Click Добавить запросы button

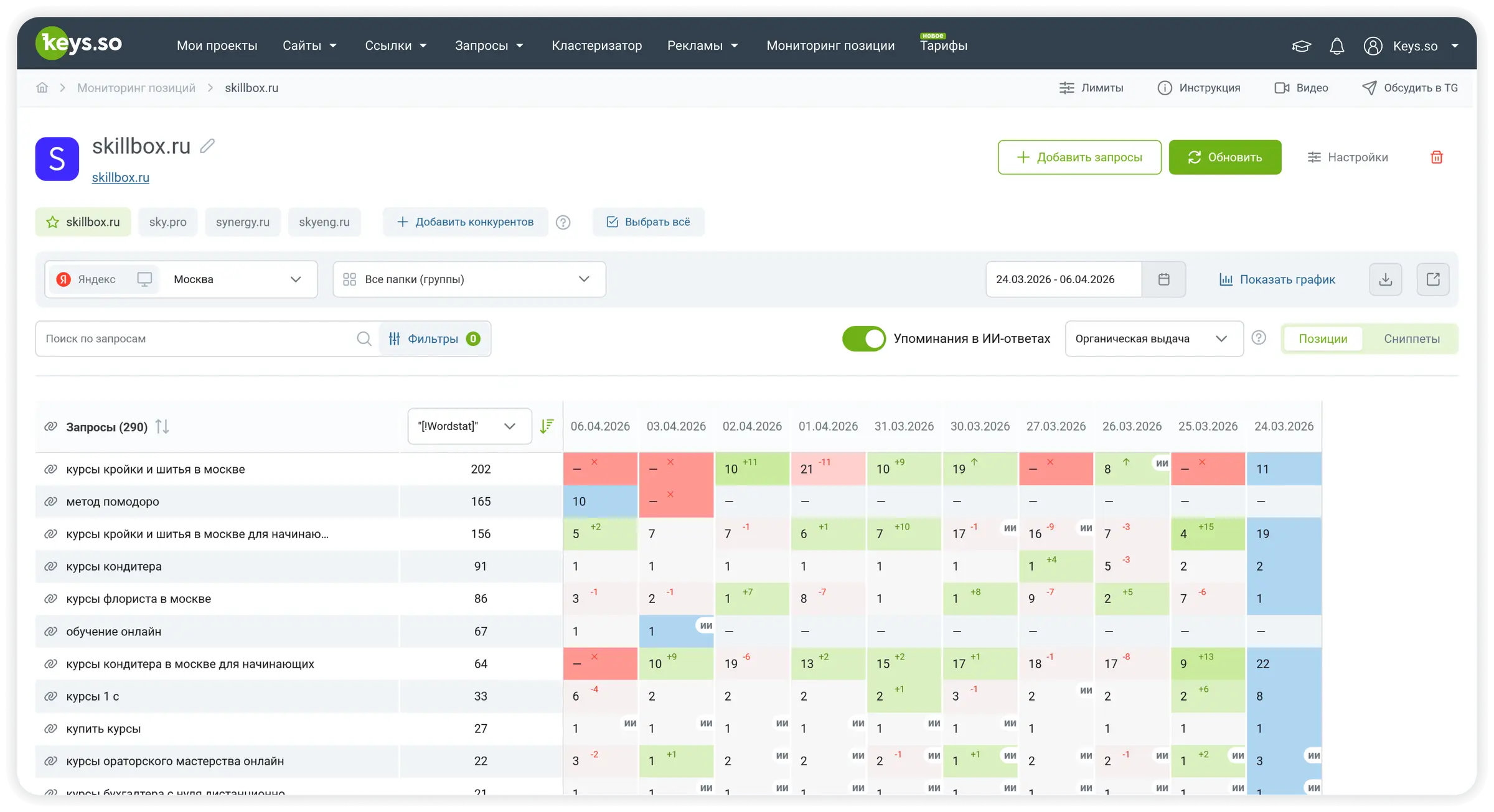coord(1079,157)
